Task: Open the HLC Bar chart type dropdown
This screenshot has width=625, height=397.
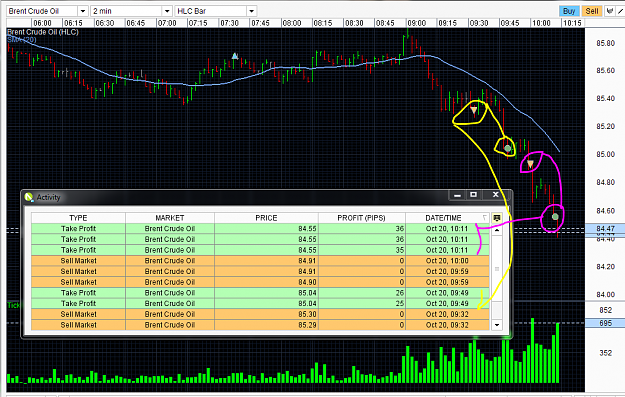Action: point(251,11)
